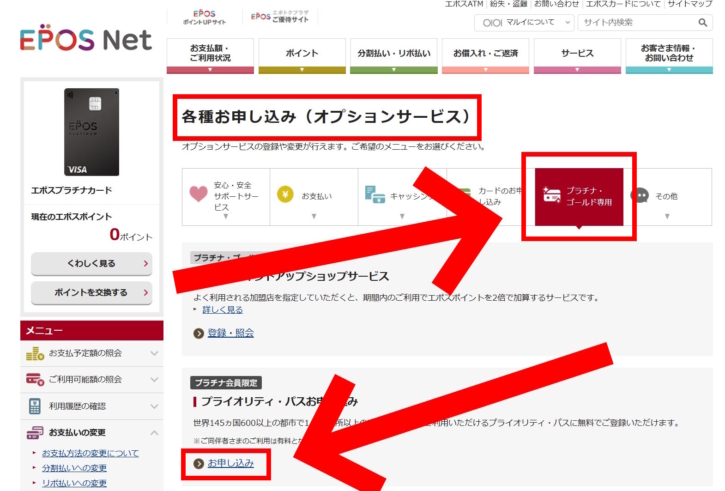Click the coins icon beside お支払予定額の照会

coord(35,353)
